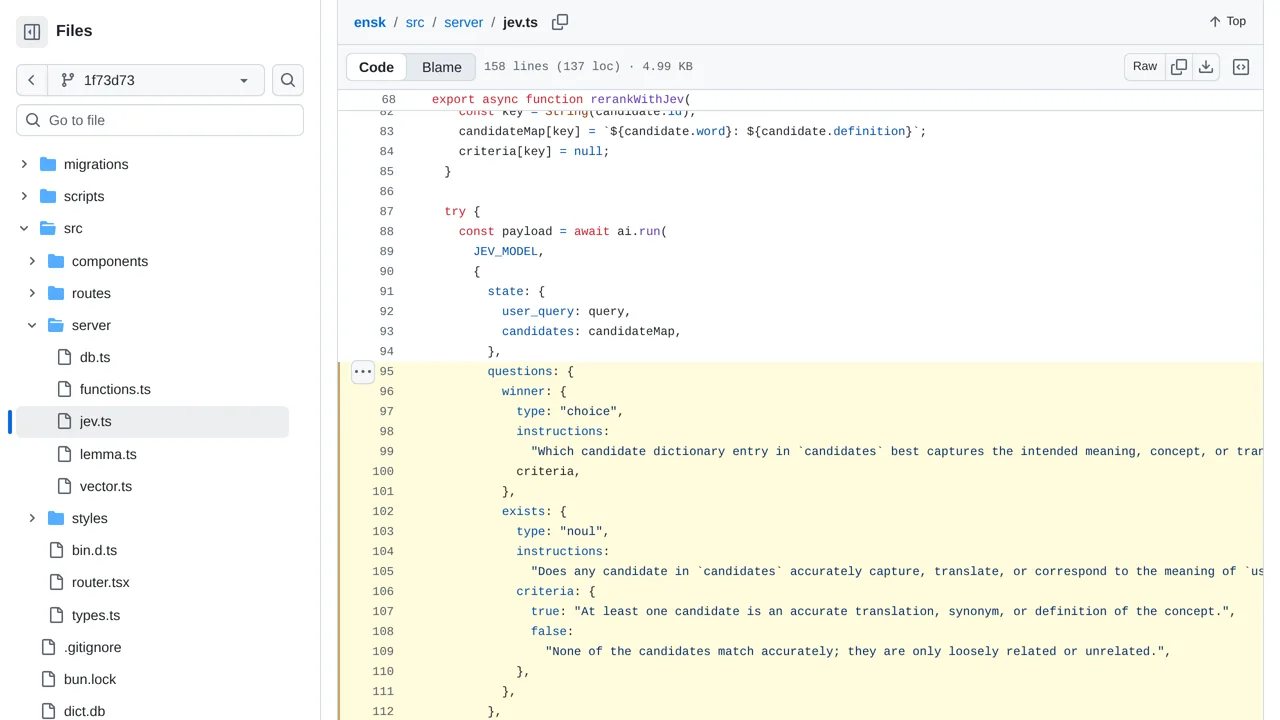Click JEV_MODEL identifier on line 89
Image resolution: width=1280 pixels, height=720 pixels.
point(505,251)
